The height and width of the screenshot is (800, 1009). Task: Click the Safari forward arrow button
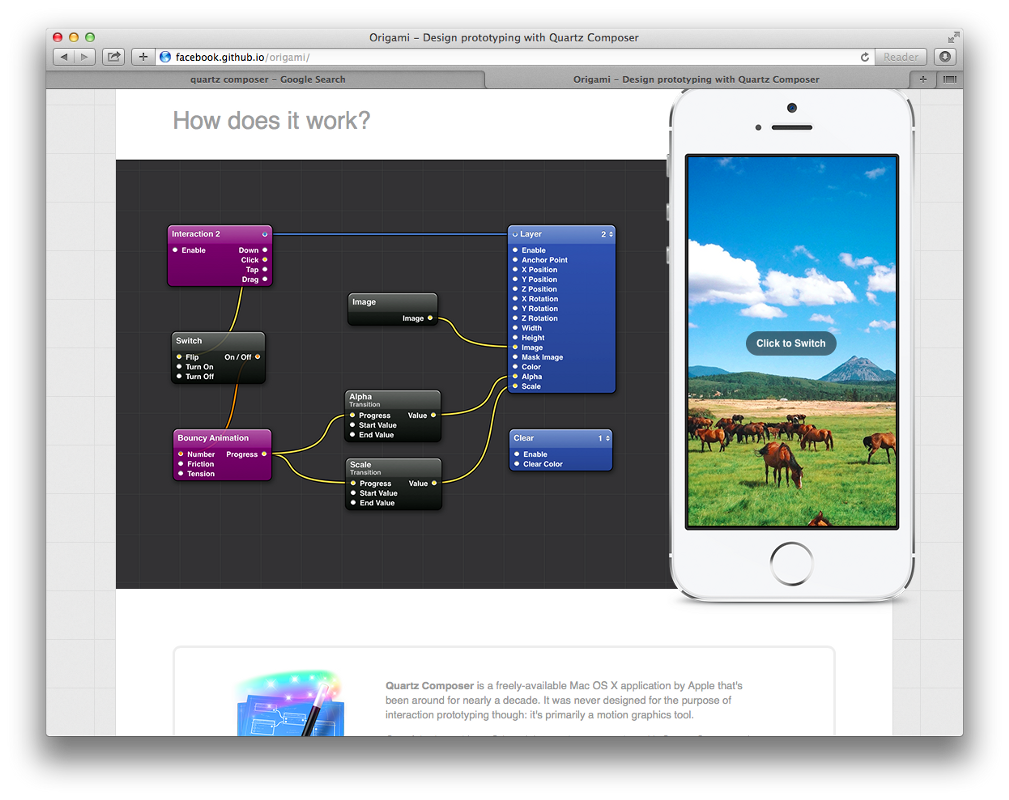(x=85, y=57)
